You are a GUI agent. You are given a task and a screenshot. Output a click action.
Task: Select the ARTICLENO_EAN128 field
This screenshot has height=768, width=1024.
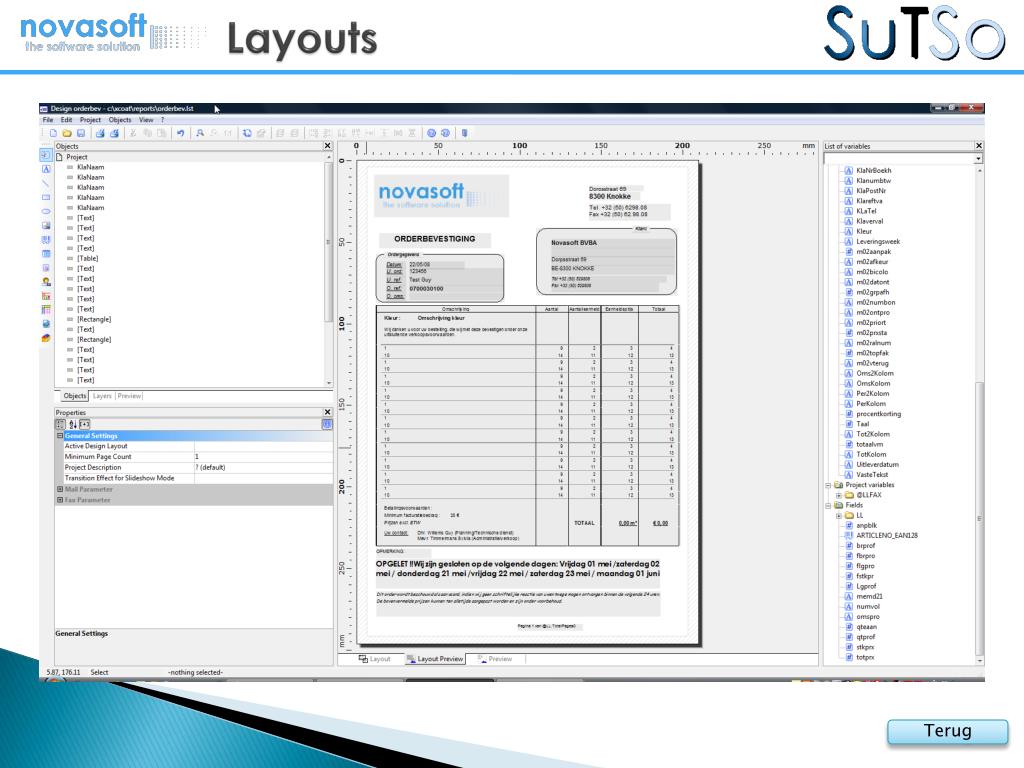point(887,536)
